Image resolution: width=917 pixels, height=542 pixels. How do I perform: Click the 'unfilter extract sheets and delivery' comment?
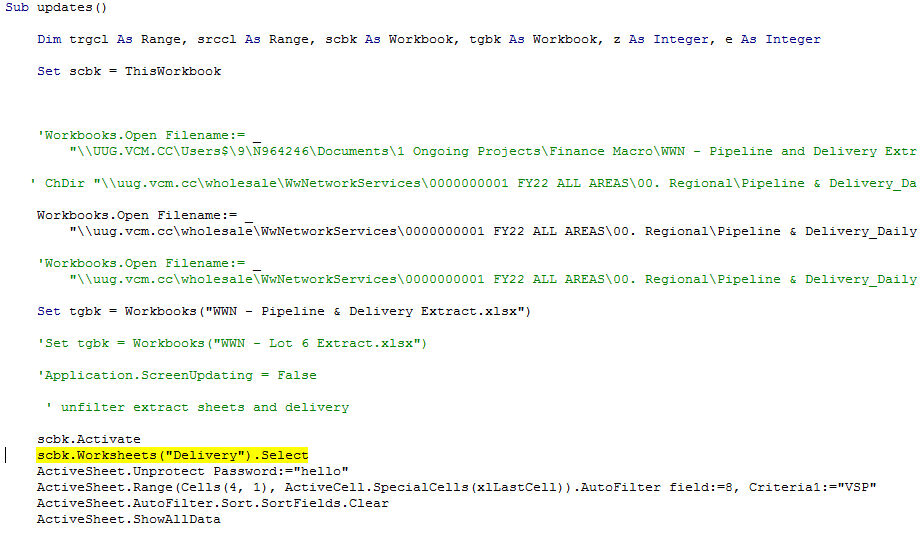(197, 408)
